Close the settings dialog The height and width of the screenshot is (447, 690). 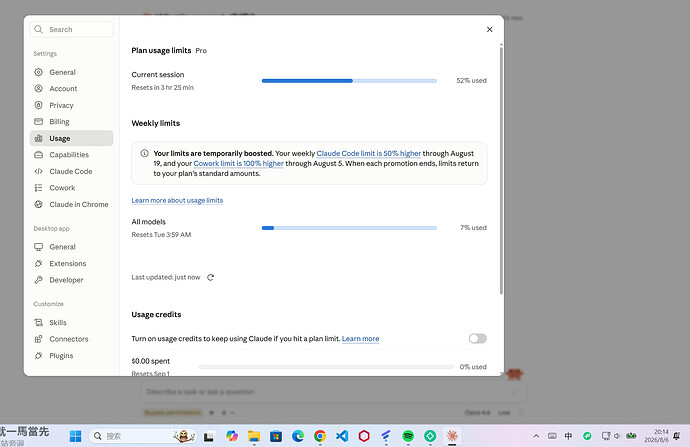[489, 29]
